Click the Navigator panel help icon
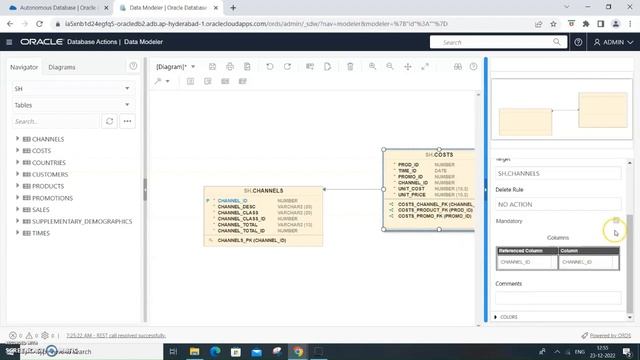Image resolution: width=640 pixels, height=360 pixels. (133, 66)
